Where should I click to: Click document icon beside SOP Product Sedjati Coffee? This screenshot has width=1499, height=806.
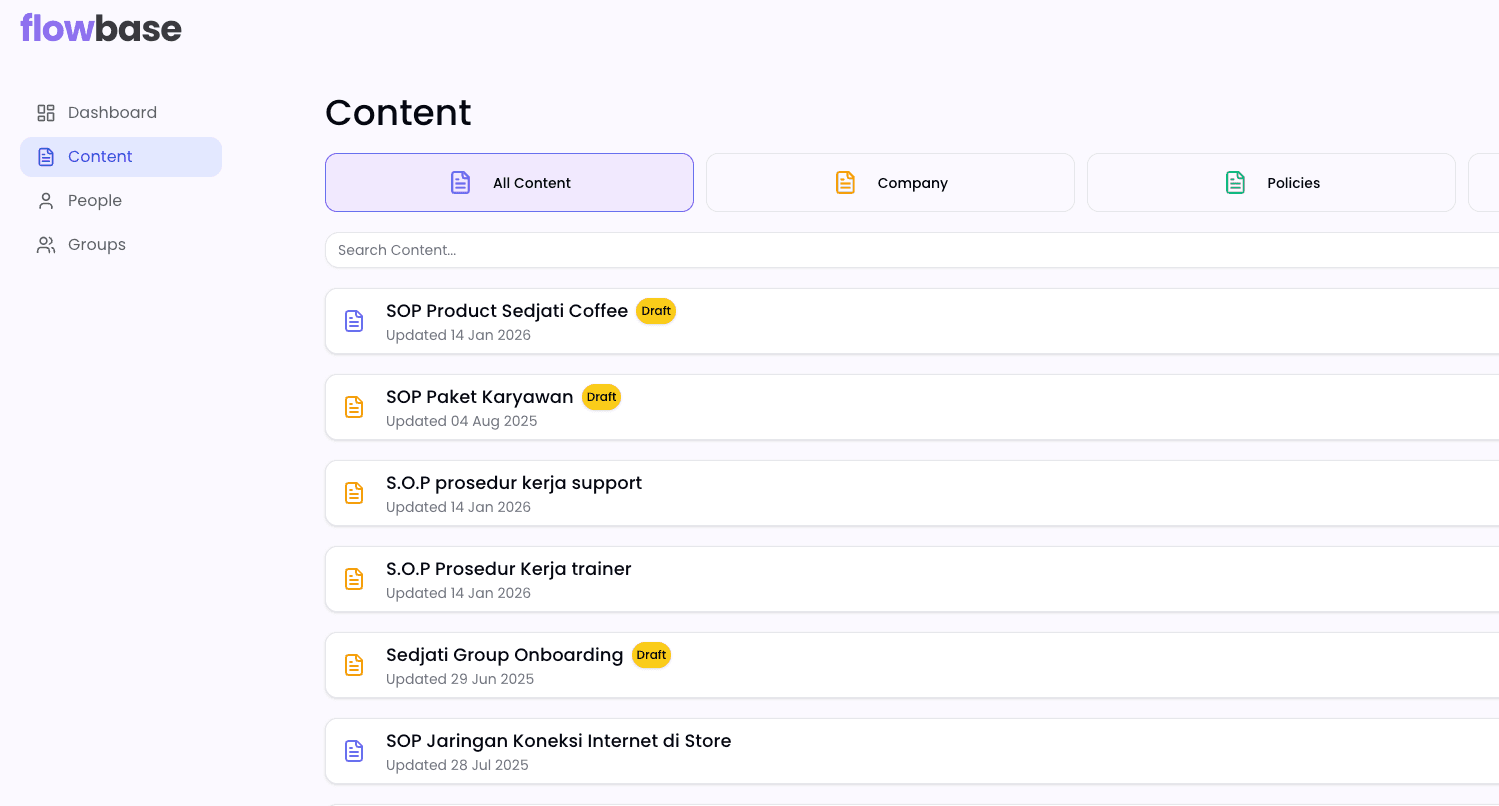click(354, 321)
